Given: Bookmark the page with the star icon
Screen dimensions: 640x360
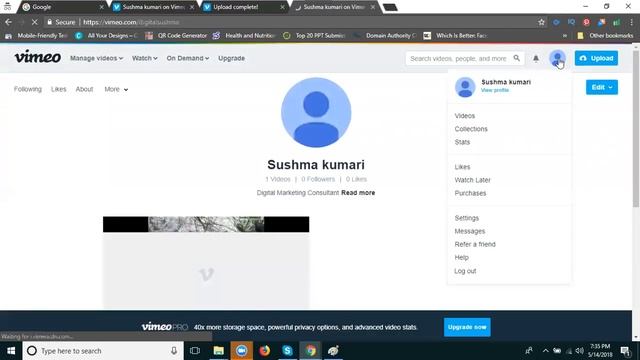Looking at the screenshot, I should [541, 22].
